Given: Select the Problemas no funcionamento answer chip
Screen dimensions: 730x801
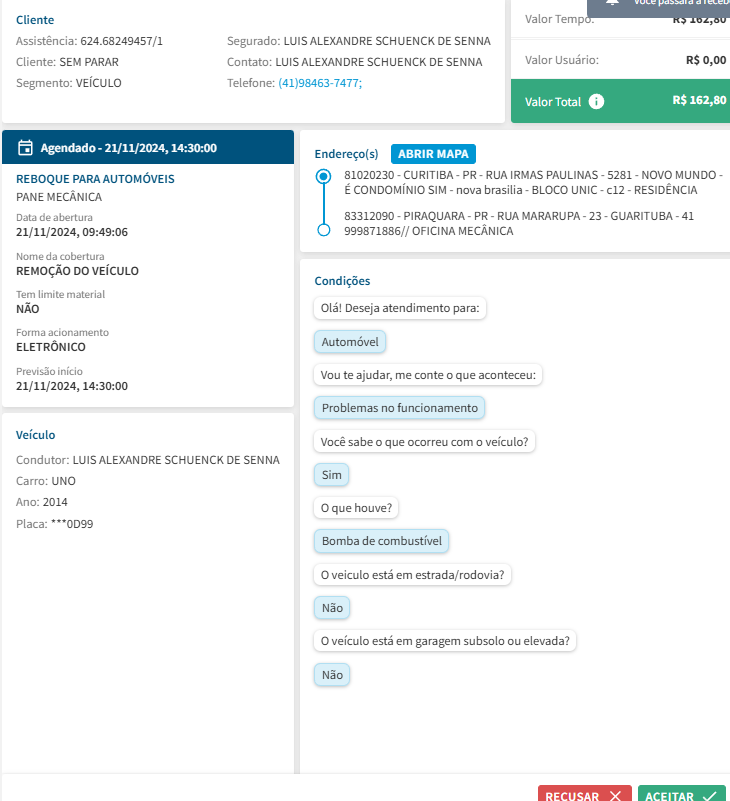Looking at the screenshot, I should coord(399,408).
